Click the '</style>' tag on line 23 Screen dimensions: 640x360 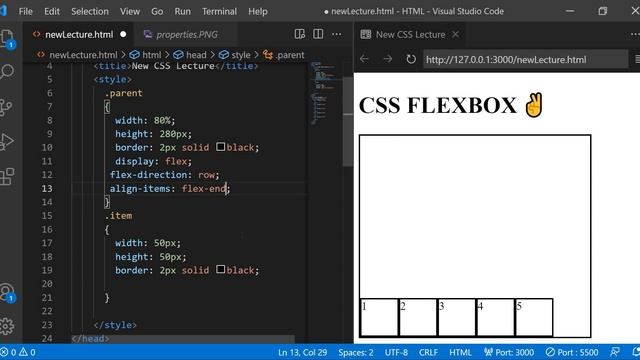(x=115, y=325)
